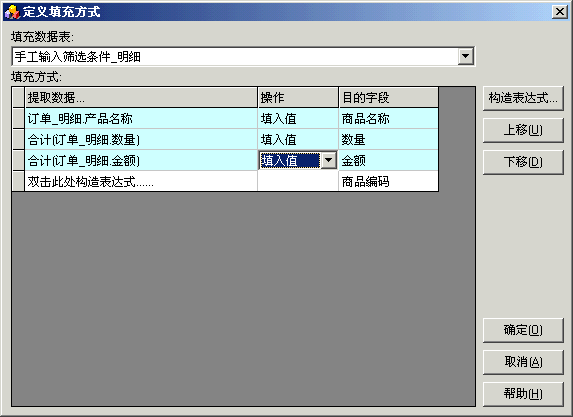Select the 合计(订单_明细.数量) expression cell
The image size is (573, 417).
(x=141, y=140)
